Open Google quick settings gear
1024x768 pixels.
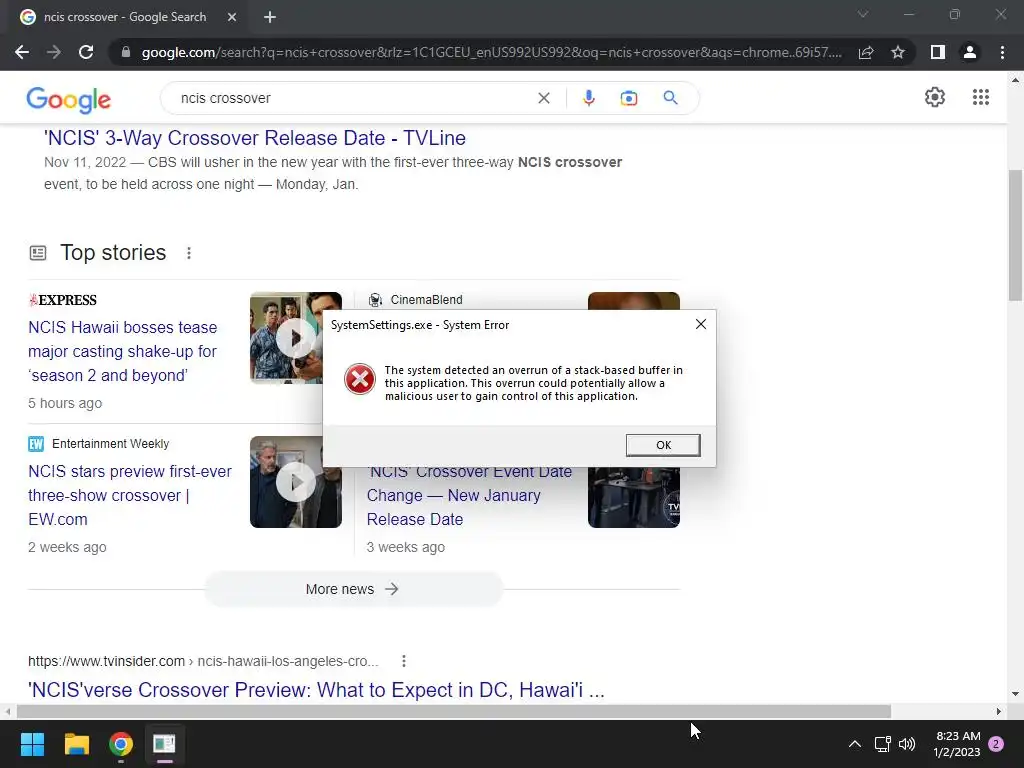(x=935, y=97)
